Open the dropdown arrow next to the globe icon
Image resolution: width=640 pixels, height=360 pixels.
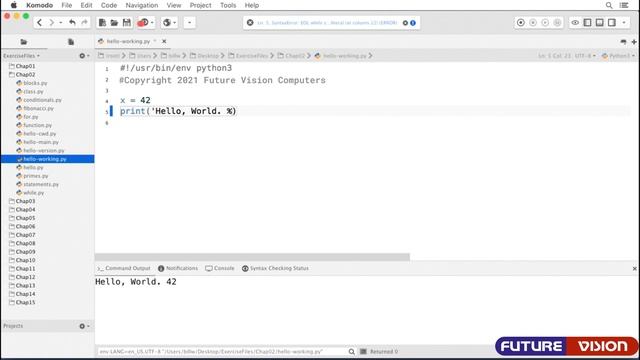click(175, 22)
